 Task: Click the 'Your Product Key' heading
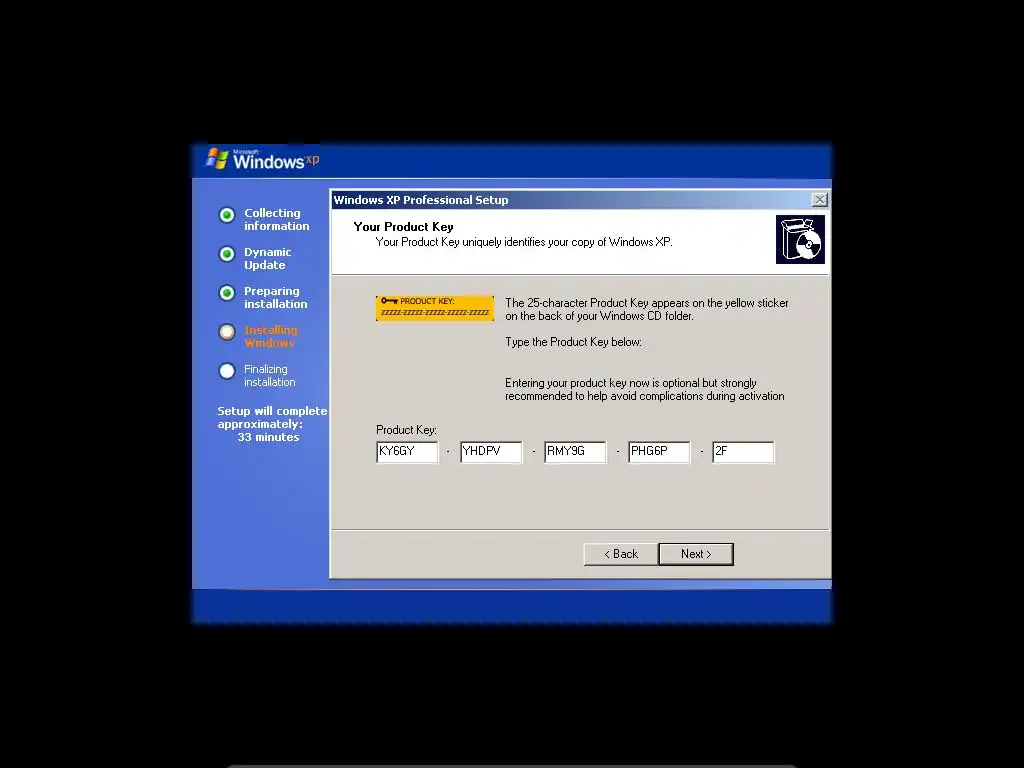coord(404,227)
